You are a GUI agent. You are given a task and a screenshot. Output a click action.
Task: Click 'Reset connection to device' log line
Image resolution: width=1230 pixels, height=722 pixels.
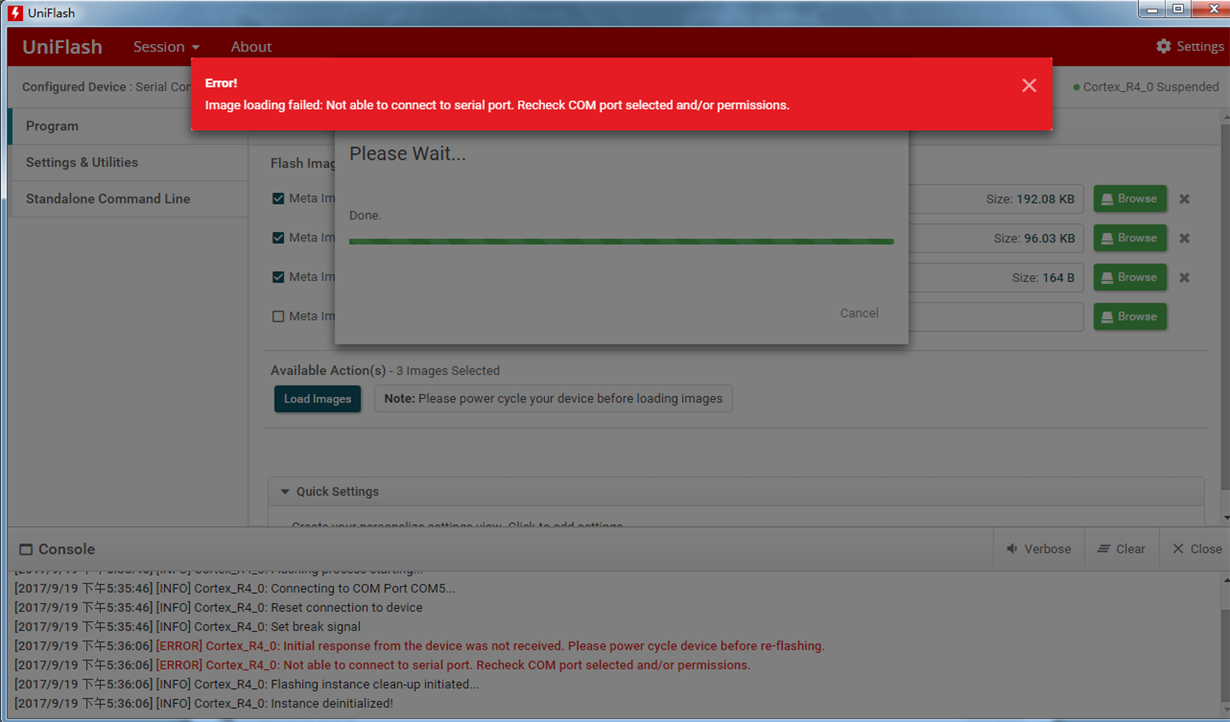pos(218,607)
